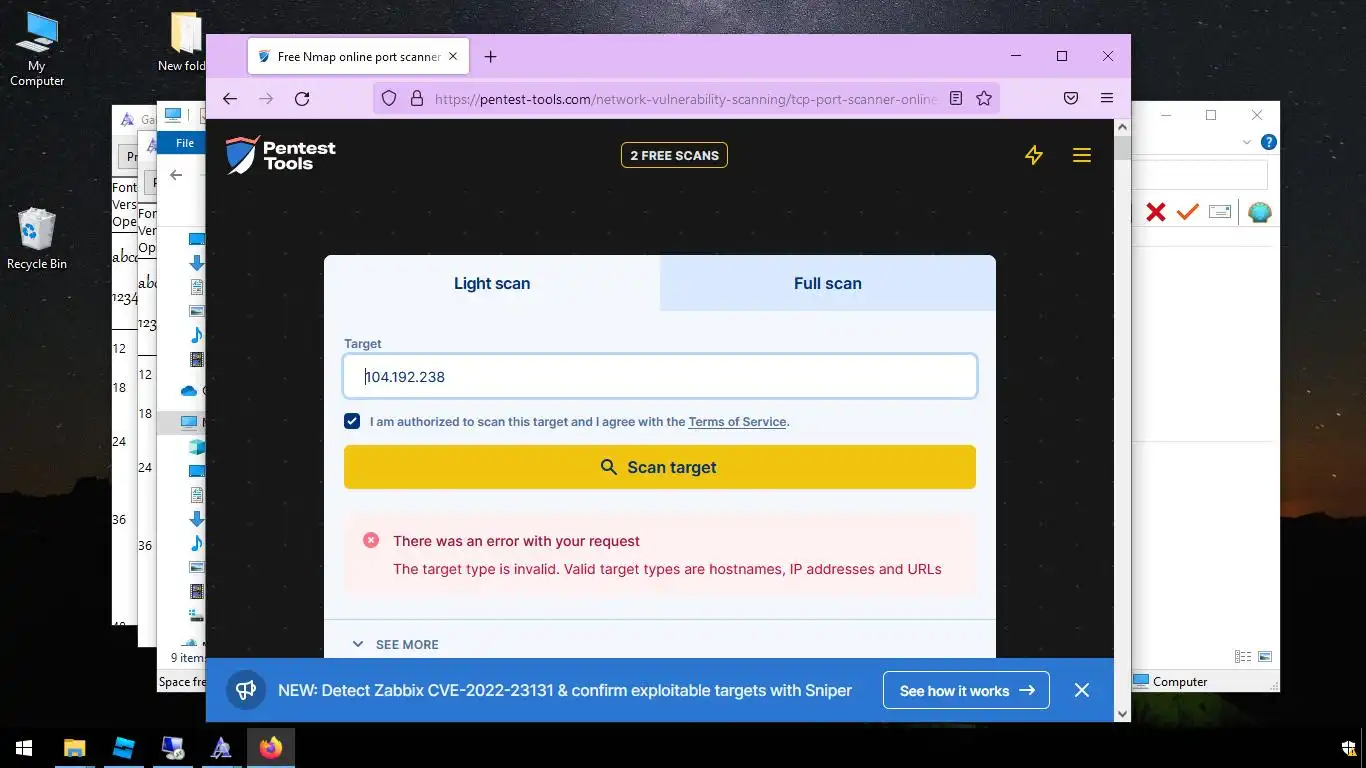Open the Windows Start menu
The width and height of the screenshot is (1366, 768).
[x=24, y=748]
